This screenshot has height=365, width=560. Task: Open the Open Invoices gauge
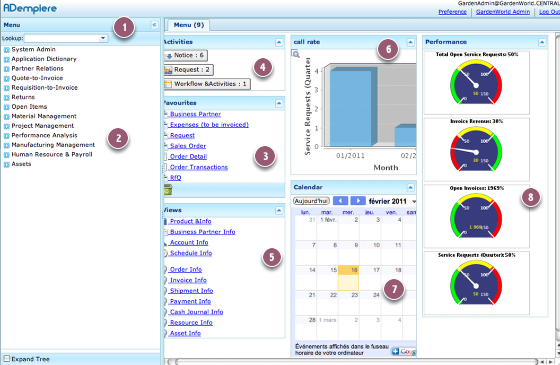click(x=476, y=216)
